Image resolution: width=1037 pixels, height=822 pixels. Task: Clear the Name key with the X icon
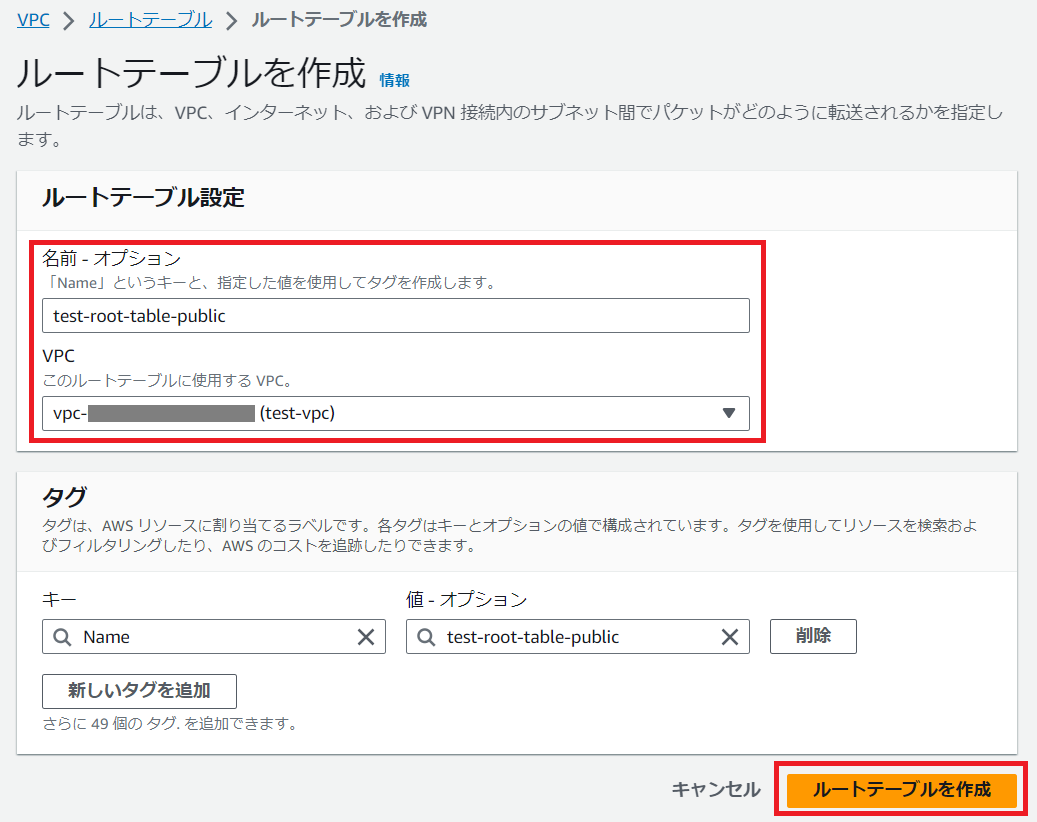coord(366,637)
